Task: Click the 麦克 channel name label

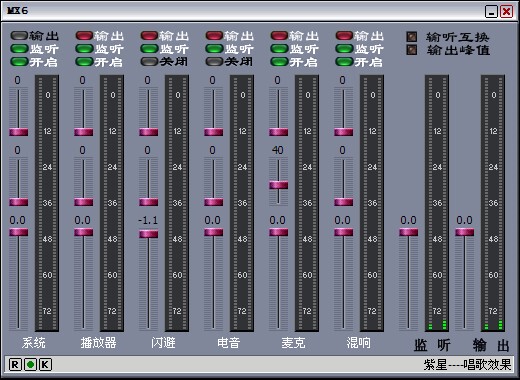Action: click(x=293, y=343)
